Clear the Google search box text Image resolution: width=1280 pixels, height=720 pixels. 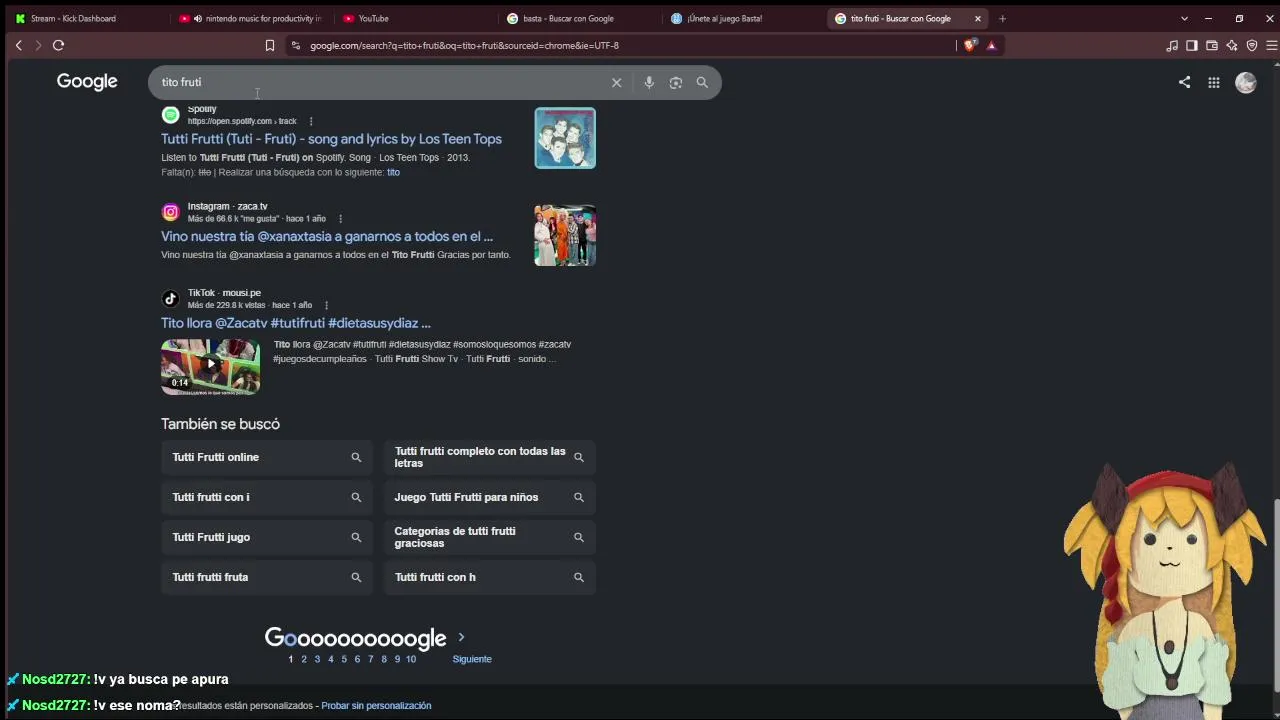pos(616,83)
